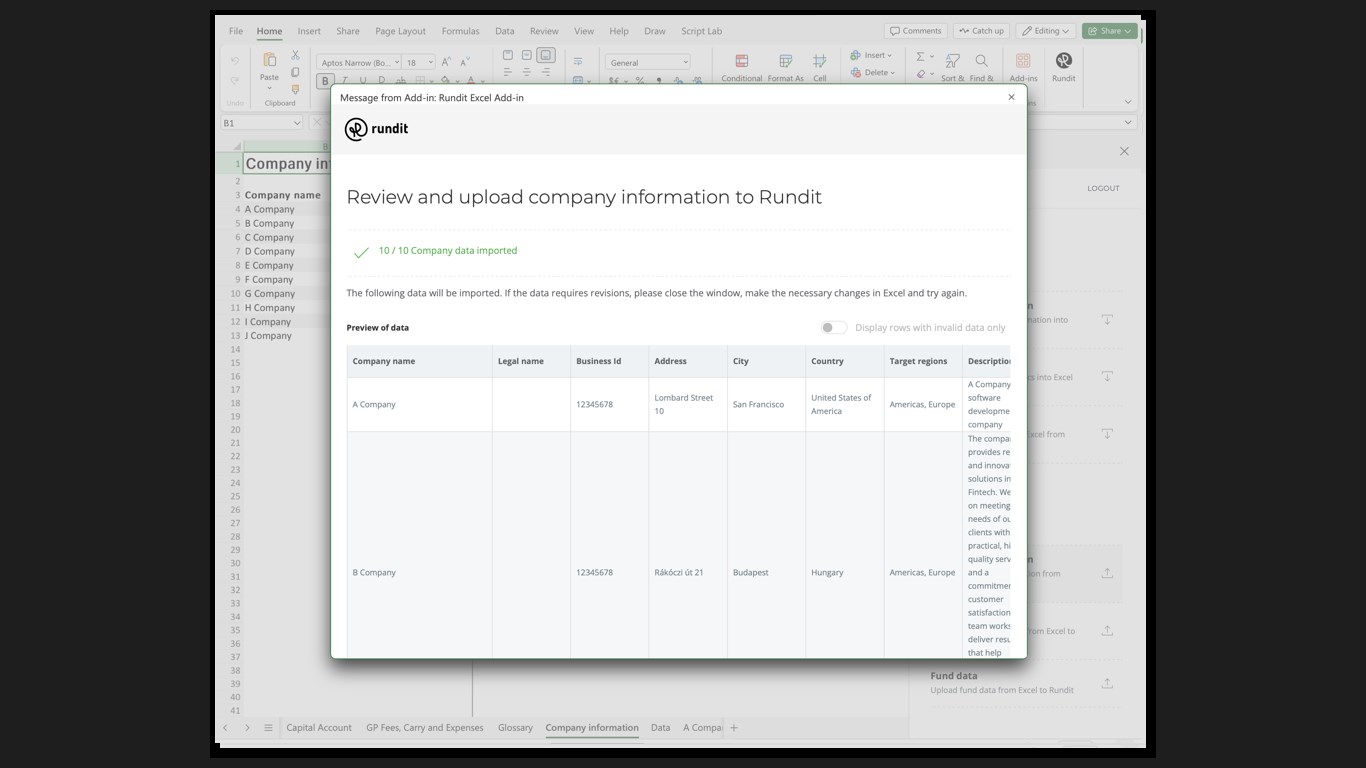1366x768 pixels.
Task: Switch to the Data ribbon tab
Action: coord(505,31)
